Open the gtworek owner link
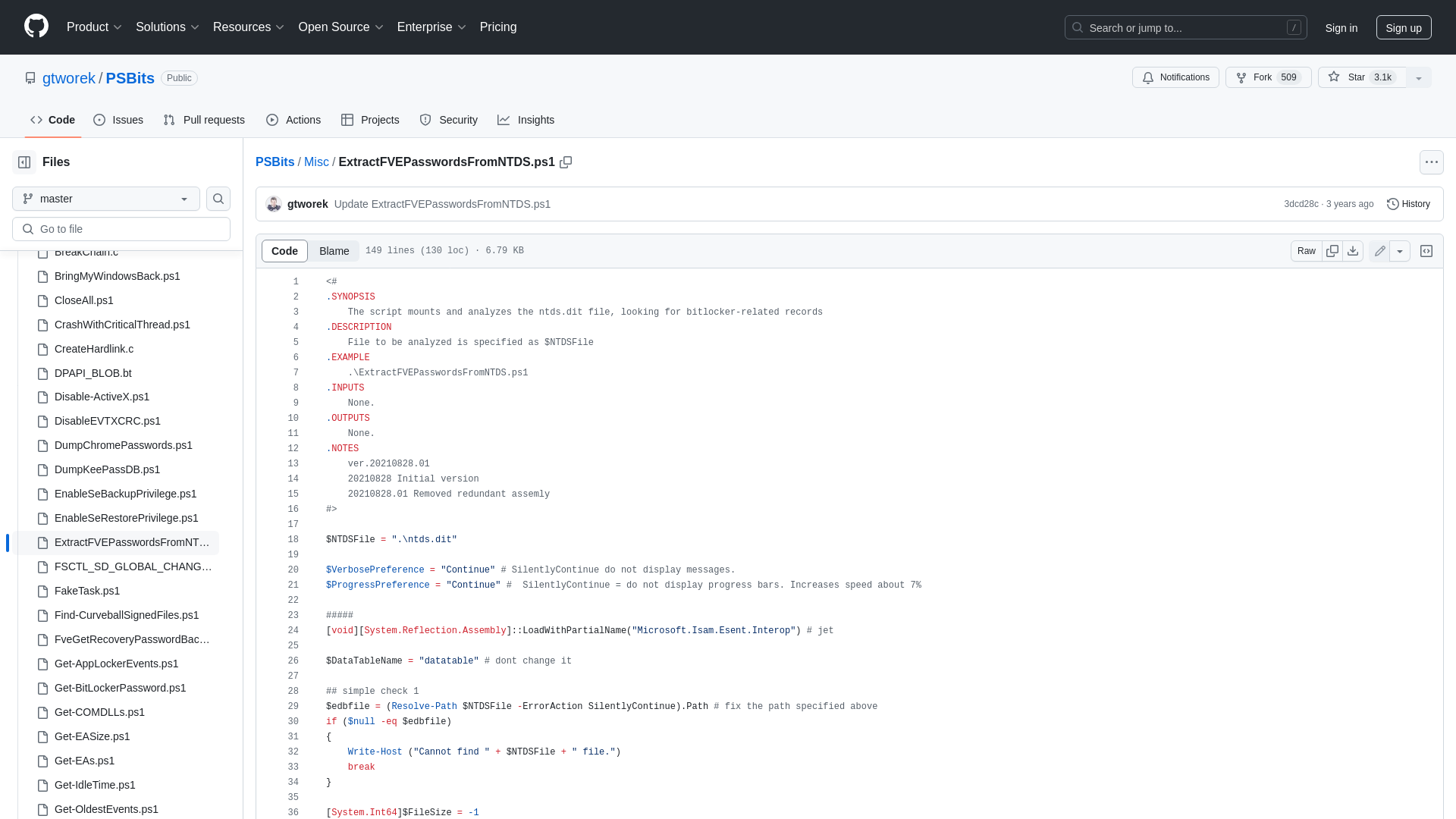This screenshot has height=819, width=1456. point(69,78)
